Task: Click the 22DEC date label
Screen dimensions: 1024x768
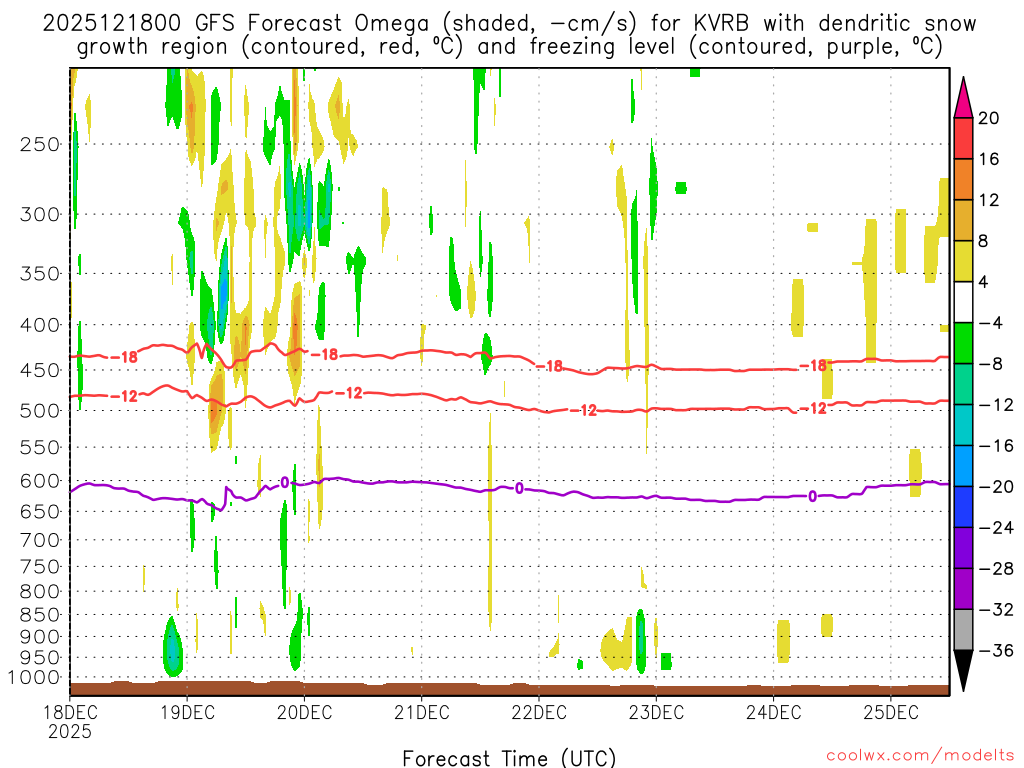Action: coord(539,712)
